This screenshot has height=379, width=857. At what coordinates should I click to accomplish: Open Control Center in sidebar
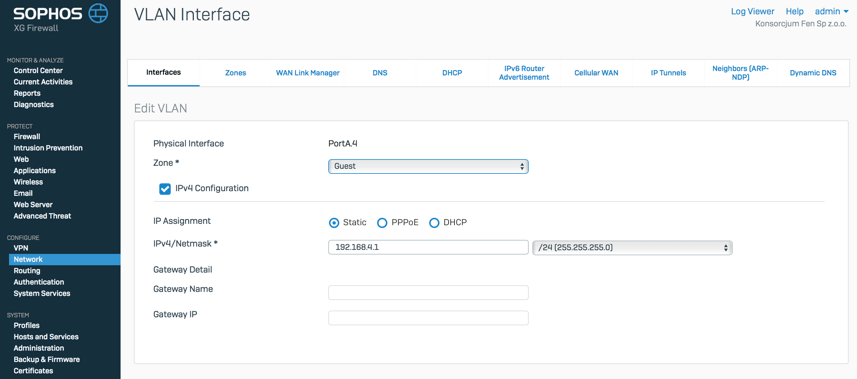pyautogui.click(x=38, y=71)
